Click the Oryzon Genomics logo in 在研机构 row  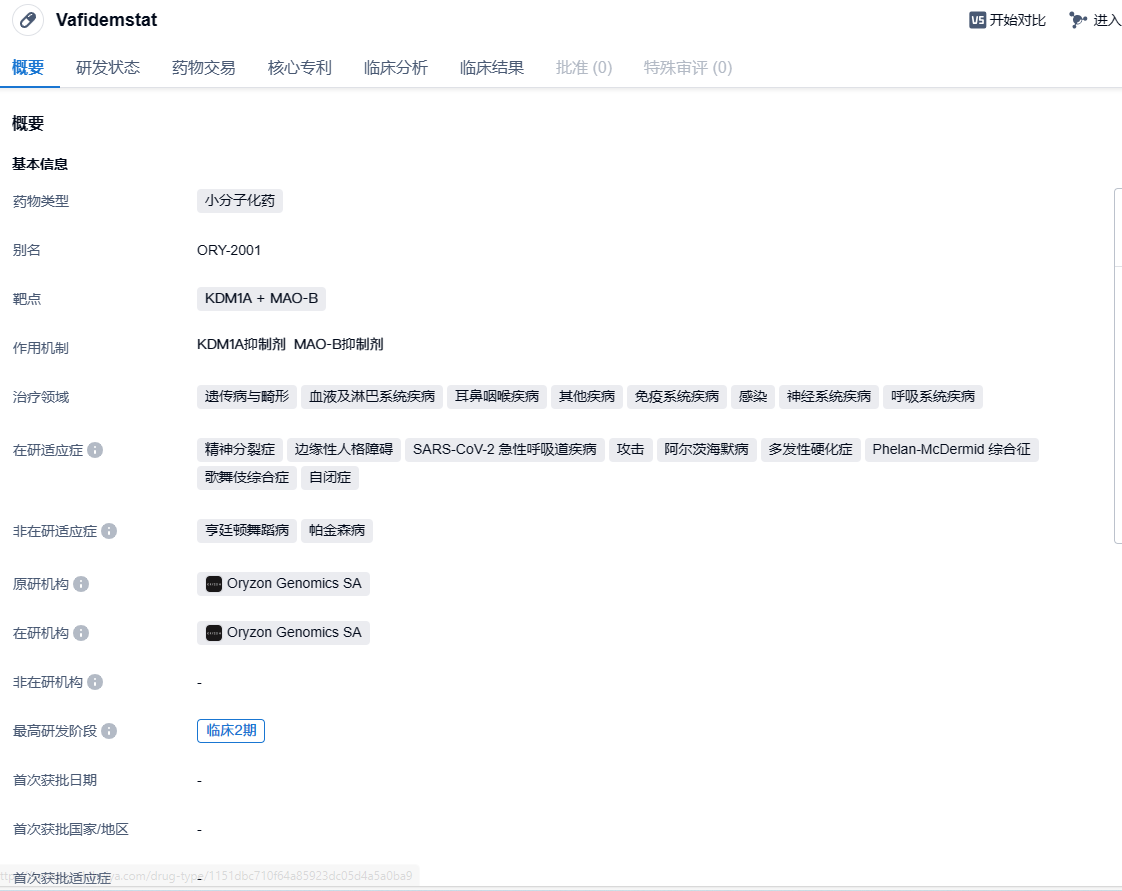(x=214, y=633)
